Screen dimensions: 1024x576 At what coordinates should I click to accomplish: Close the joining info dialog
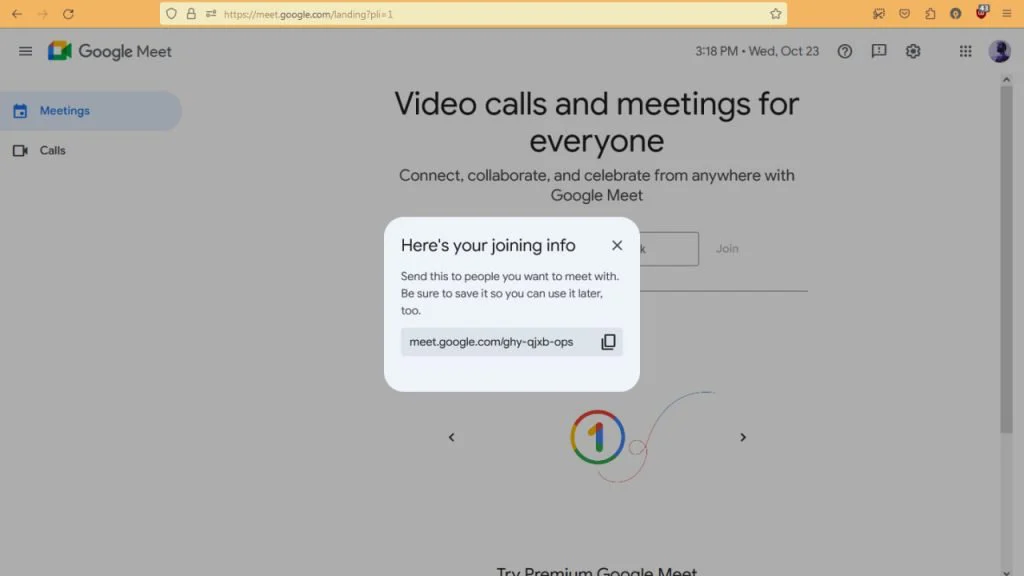617,245
